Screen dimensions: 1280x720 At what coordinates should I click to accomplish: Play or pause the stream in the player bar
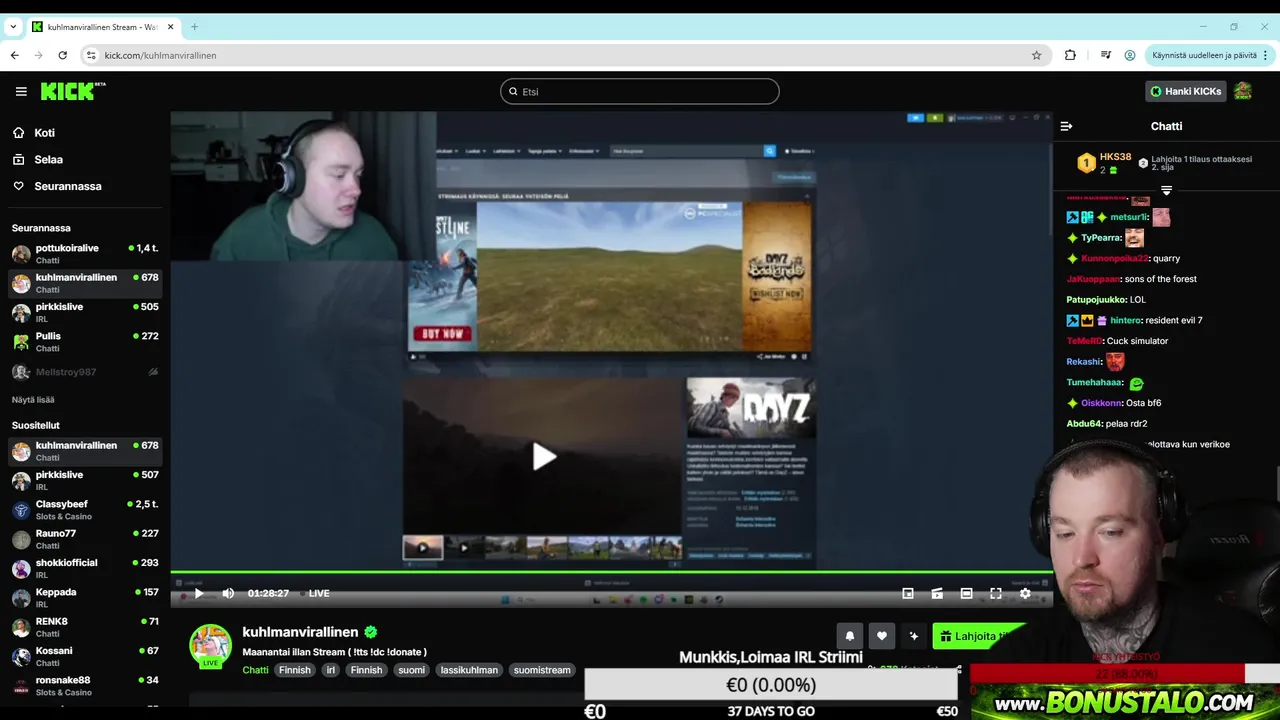[198, 593]
